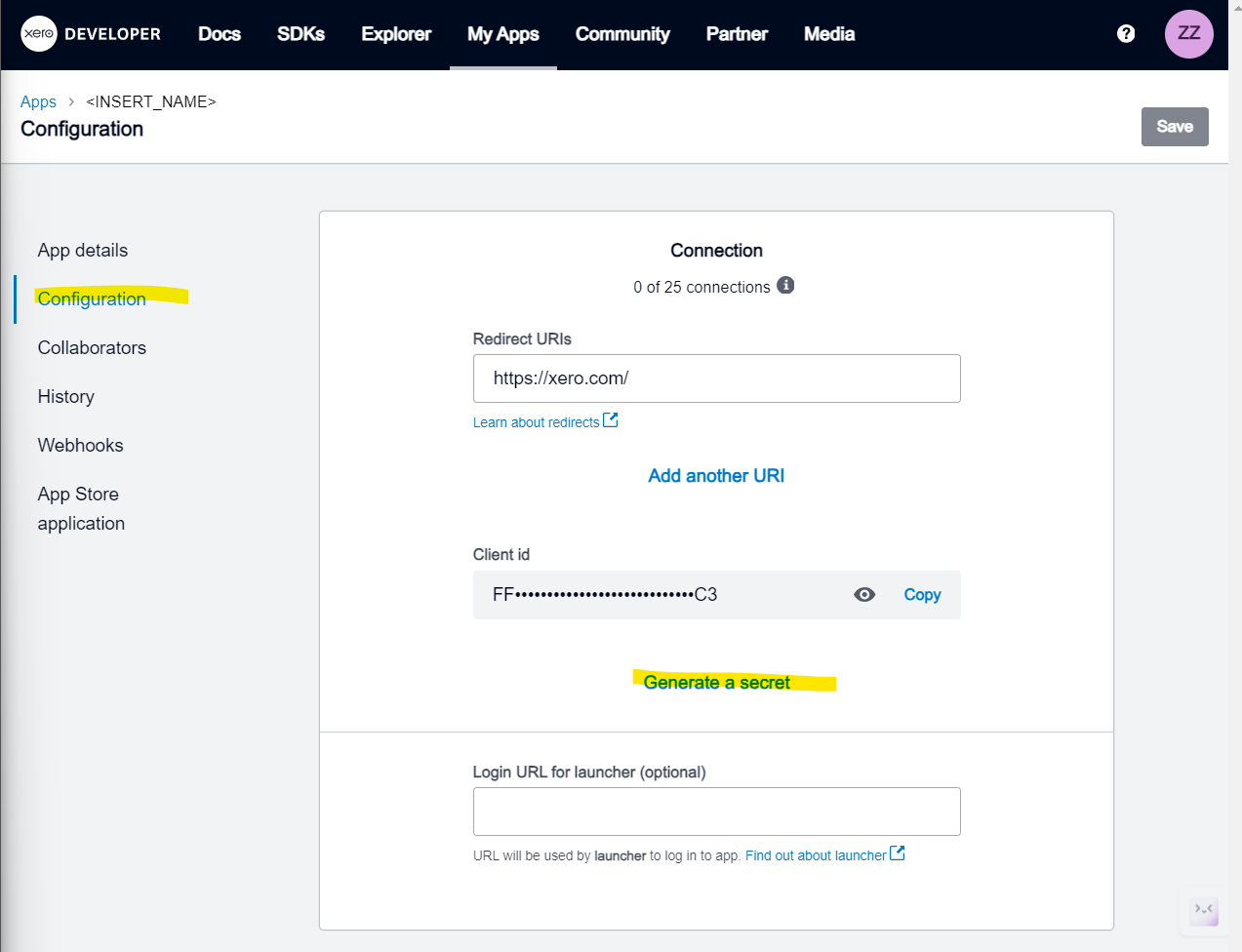Click Generate a secret

(717, 683)
